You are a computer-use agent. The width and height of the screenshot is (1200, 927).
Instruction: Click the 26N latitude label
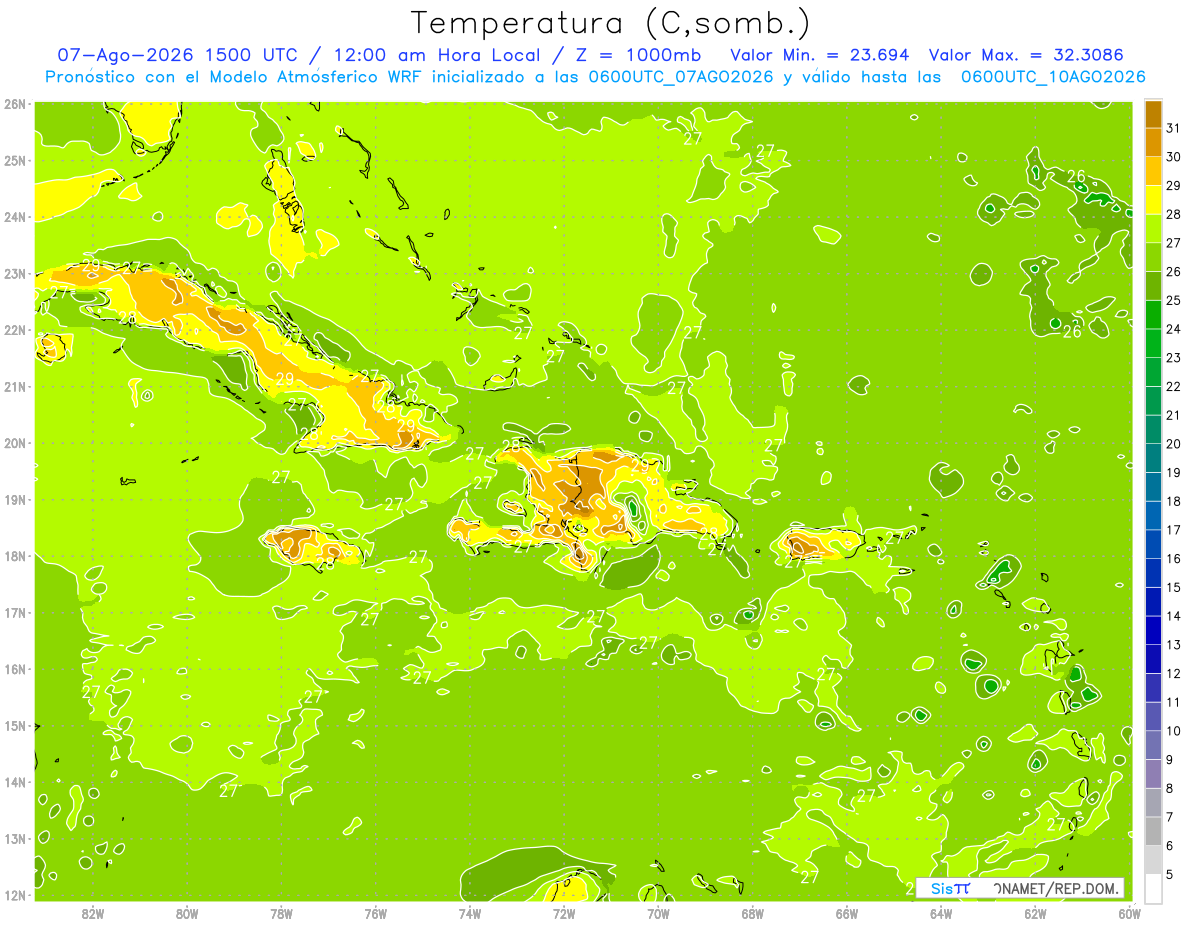(x=15, y=104)
